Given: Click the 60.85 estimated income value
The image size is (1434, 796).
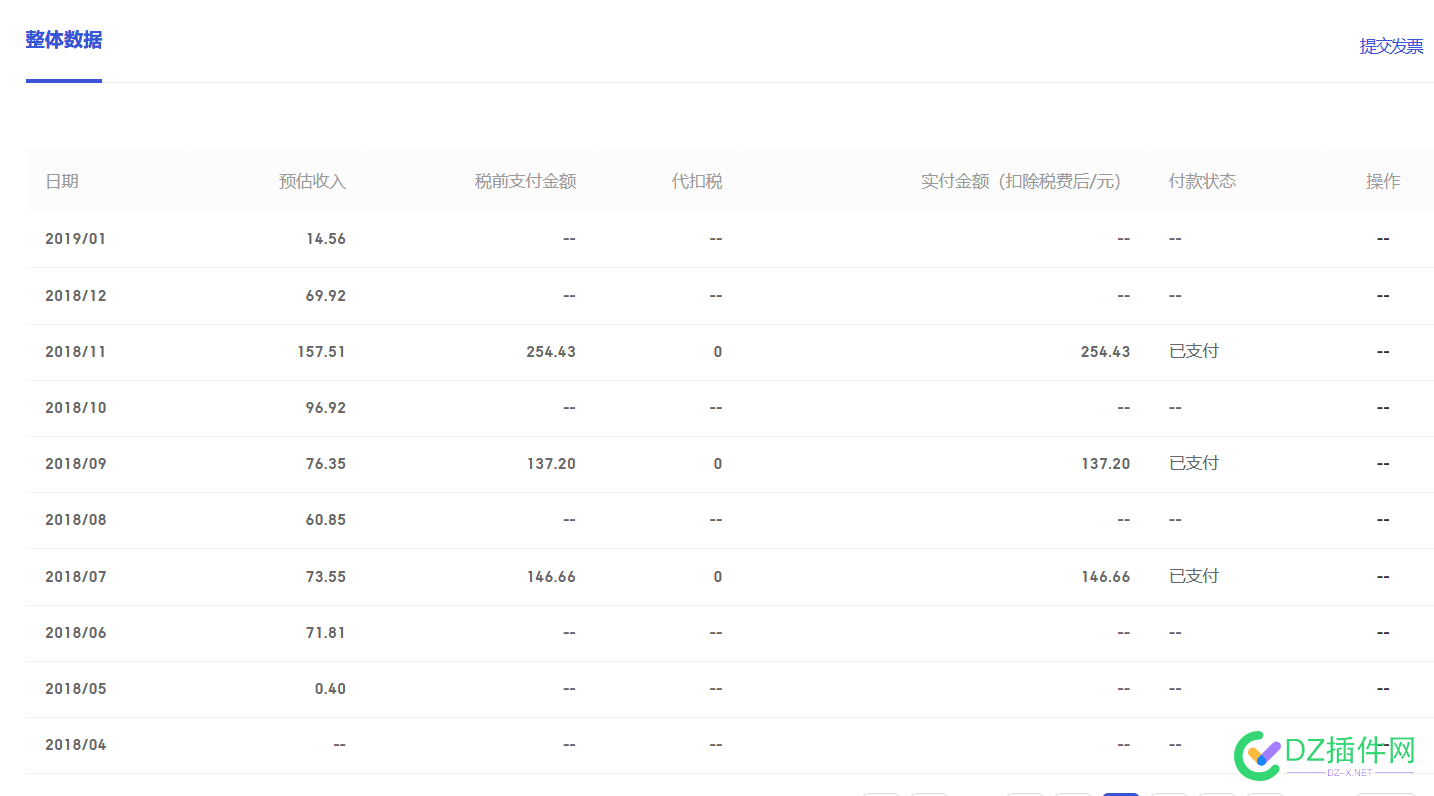Looking at the screenshot, I should point(326,520).
